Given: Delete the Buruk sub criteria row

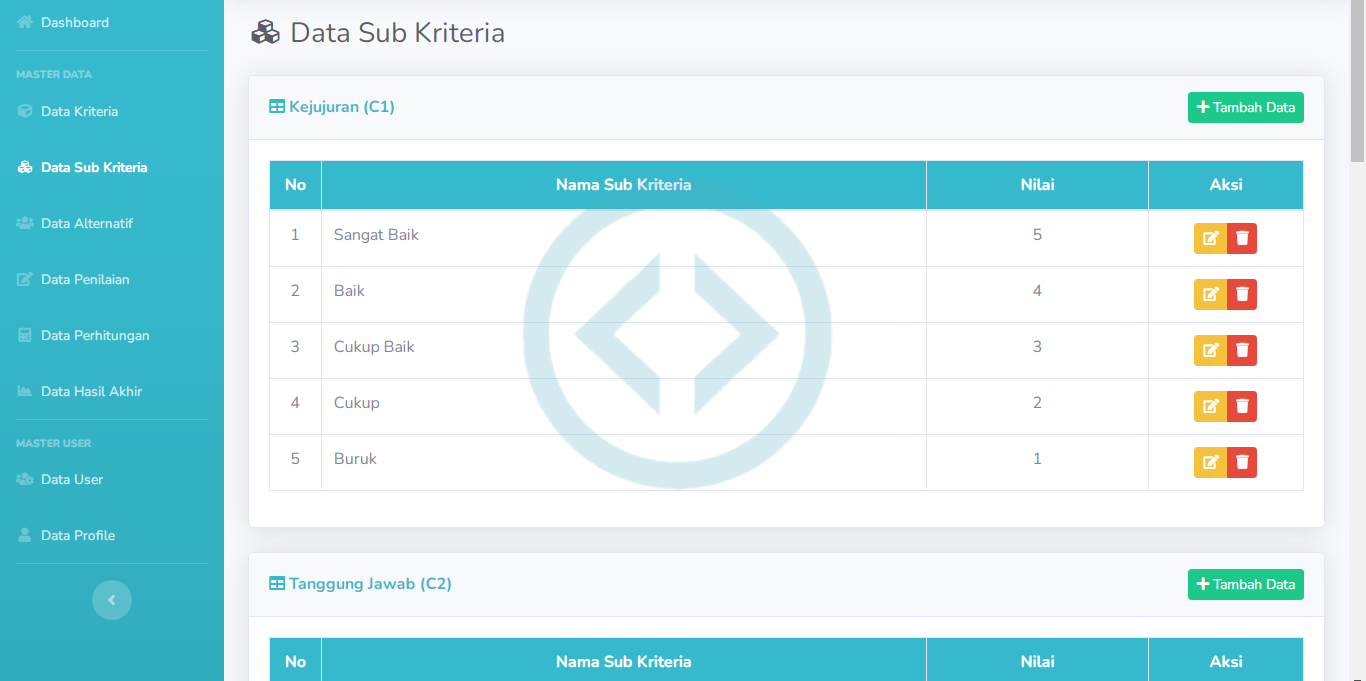Looking at the screenshot, I should 1242,462.
